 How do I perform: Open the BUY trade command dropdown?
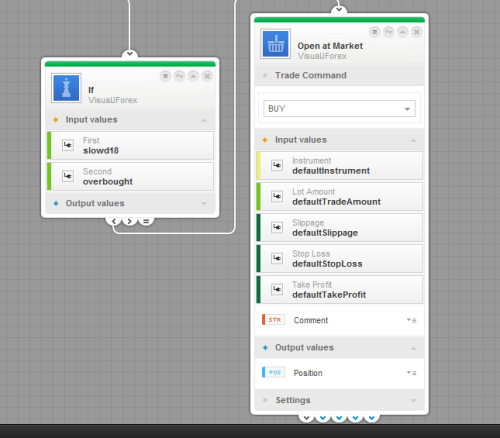coord(339,109)
